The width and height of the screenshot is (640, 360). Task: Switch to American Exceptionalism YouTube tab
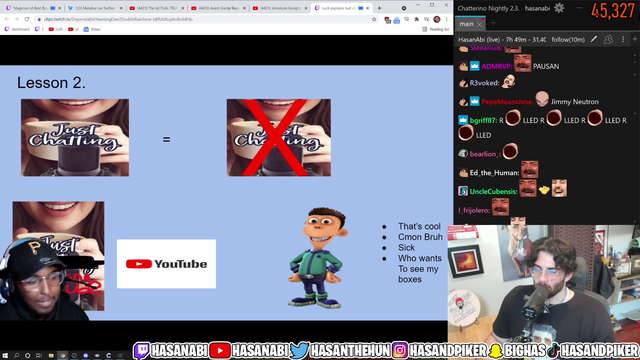280,8
